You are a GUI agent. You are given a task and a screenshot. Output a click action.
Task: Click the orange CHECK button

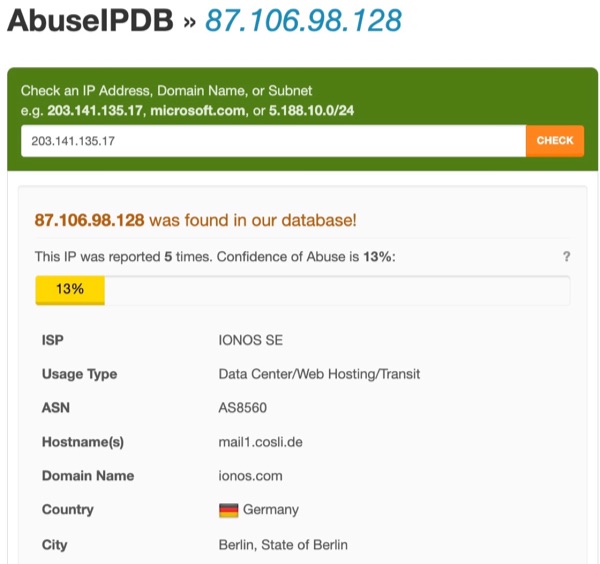555,141
